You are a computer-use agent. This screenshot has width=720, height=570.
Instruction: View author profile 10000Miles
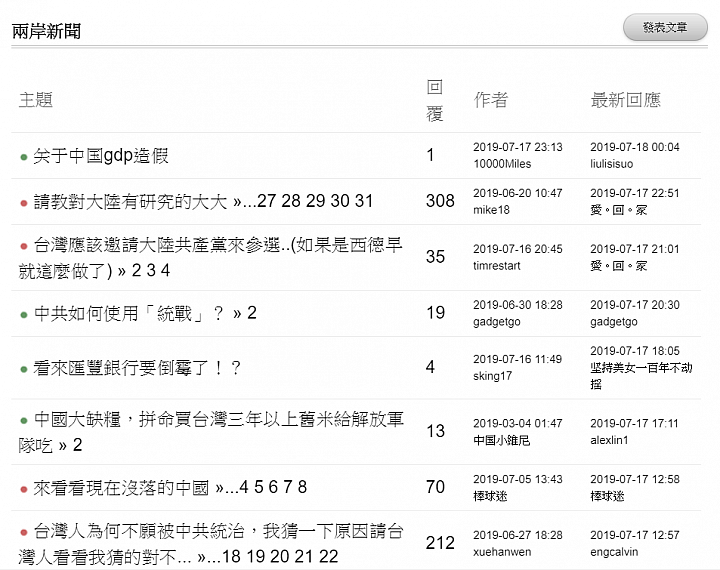pos(502,164)
